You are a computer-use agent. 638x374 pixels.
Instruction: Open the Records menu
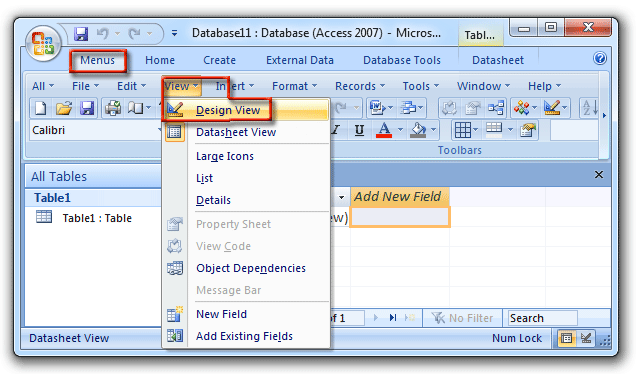360,86
